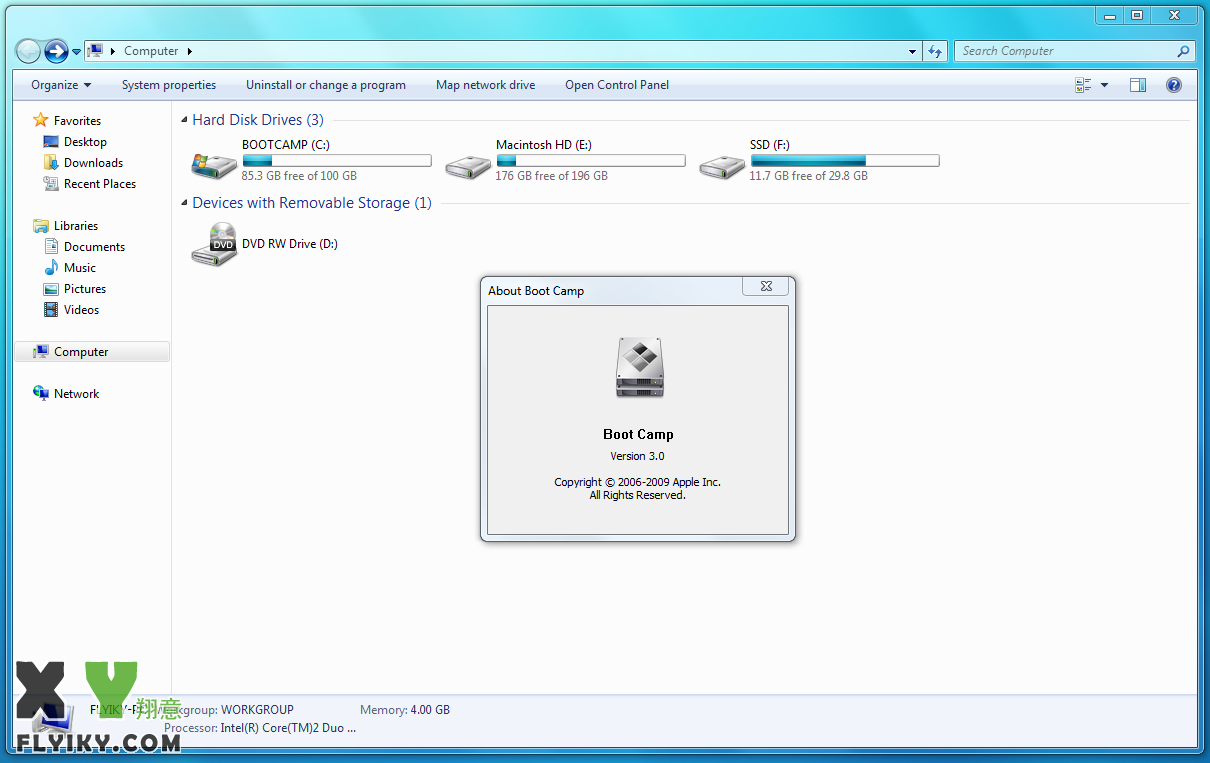
Task: Click the Boot Camp drive logo icon
Action: [639, 367]
